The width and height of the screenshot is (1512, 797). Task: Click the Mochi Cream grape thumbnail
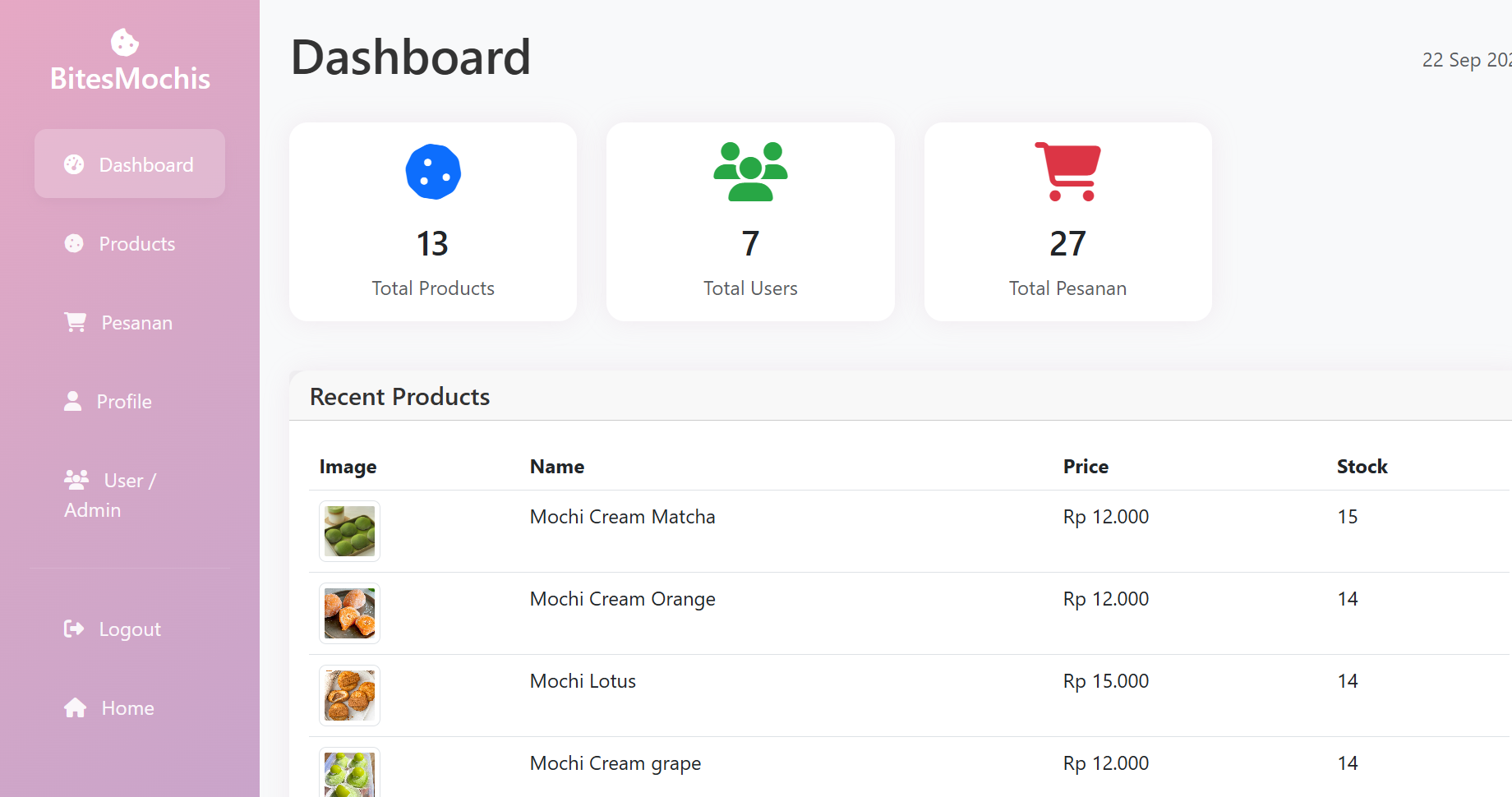click(x=349, y=773)
